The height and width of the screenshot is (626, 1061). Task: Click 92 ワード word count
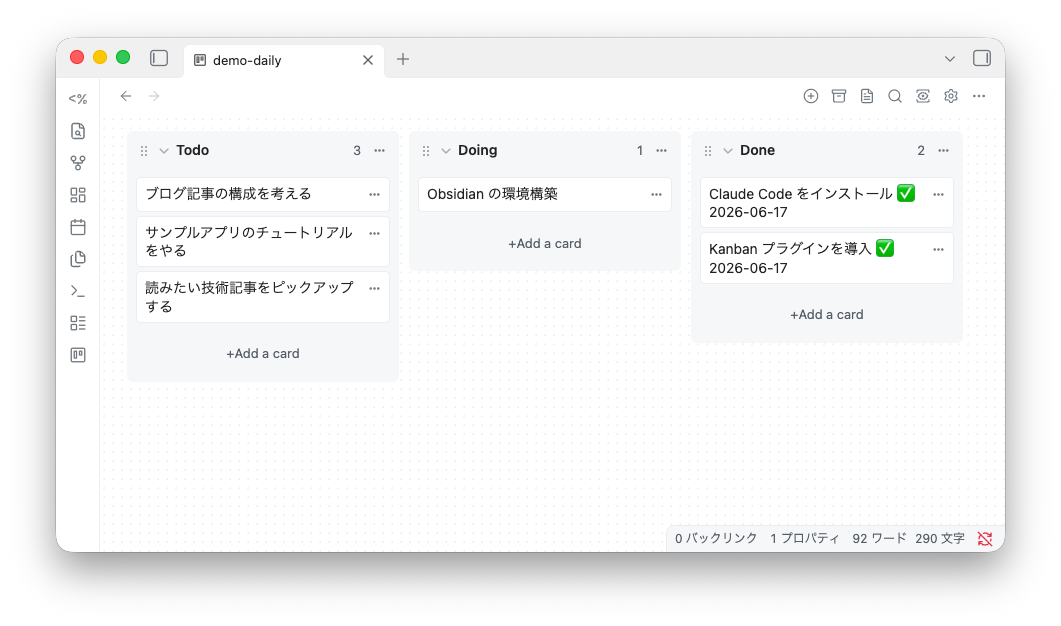pyautogui.click(x=879, y=539)
